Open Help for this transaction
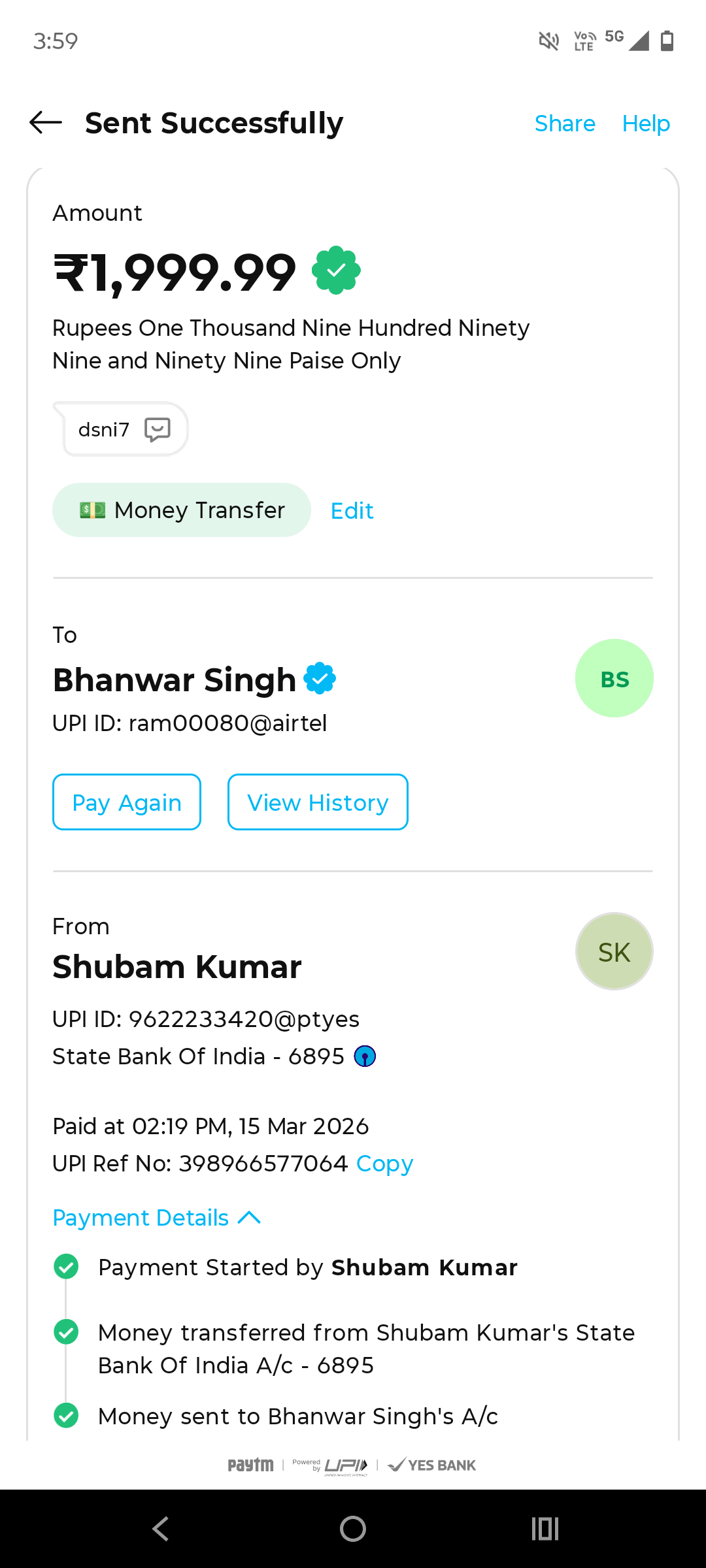This screenshot has height=1568, width=706. tap(646, 123)
